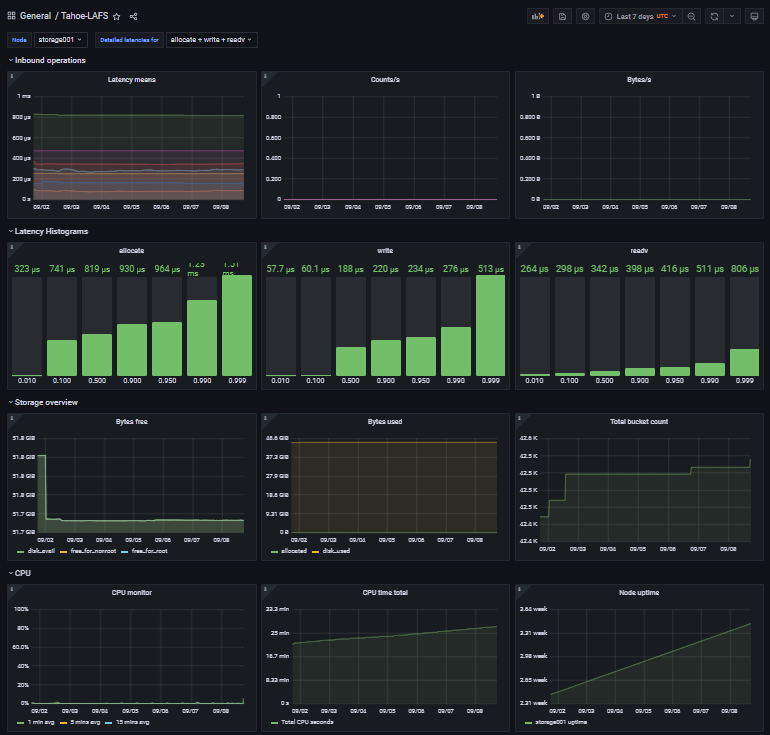Open the refresh interval dropdown arrow
Screen dimensions: 770x735
pyautogui.click(x=732, y=16)
